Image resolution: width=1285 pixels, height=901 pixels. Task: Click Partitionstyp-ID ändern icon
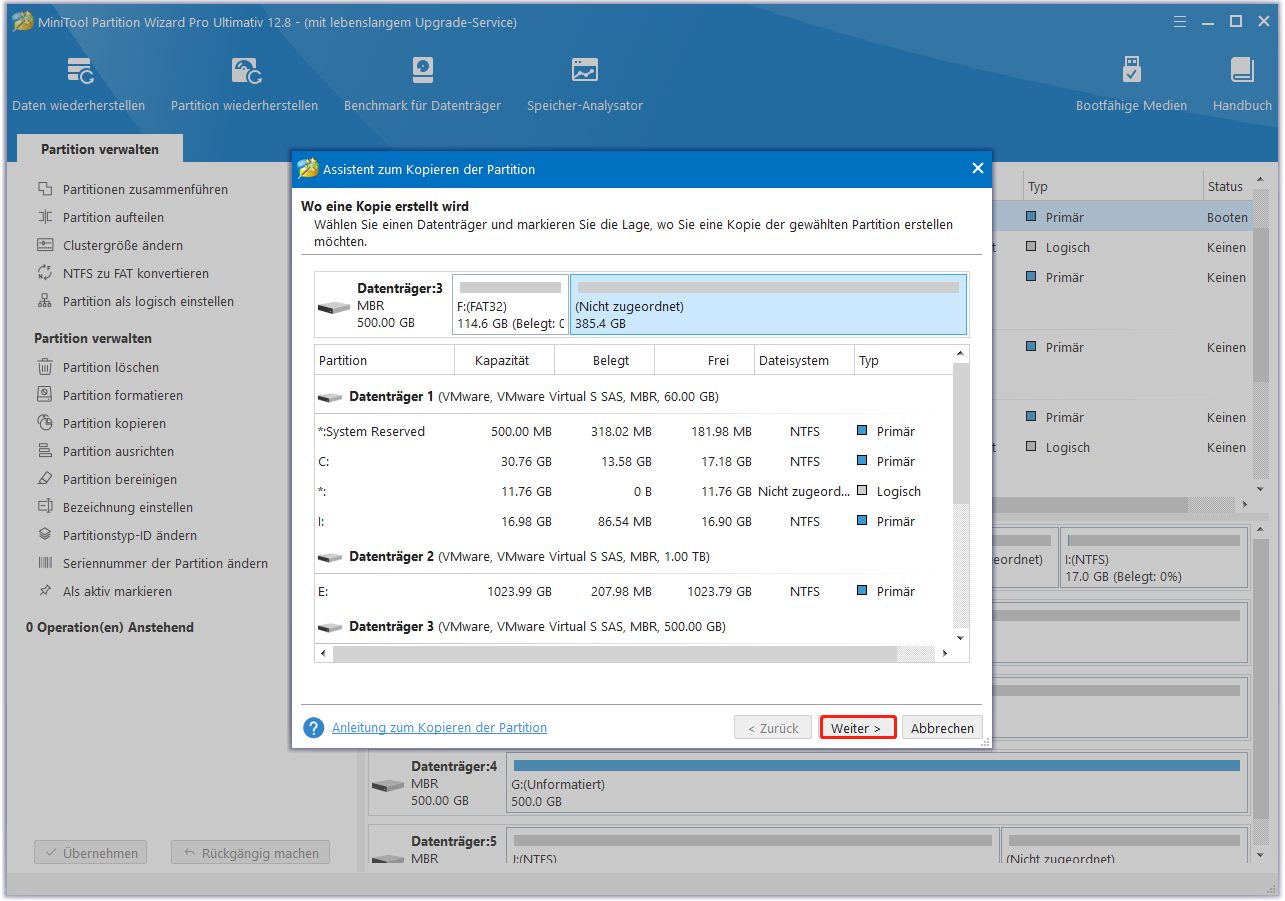point(45,535)
